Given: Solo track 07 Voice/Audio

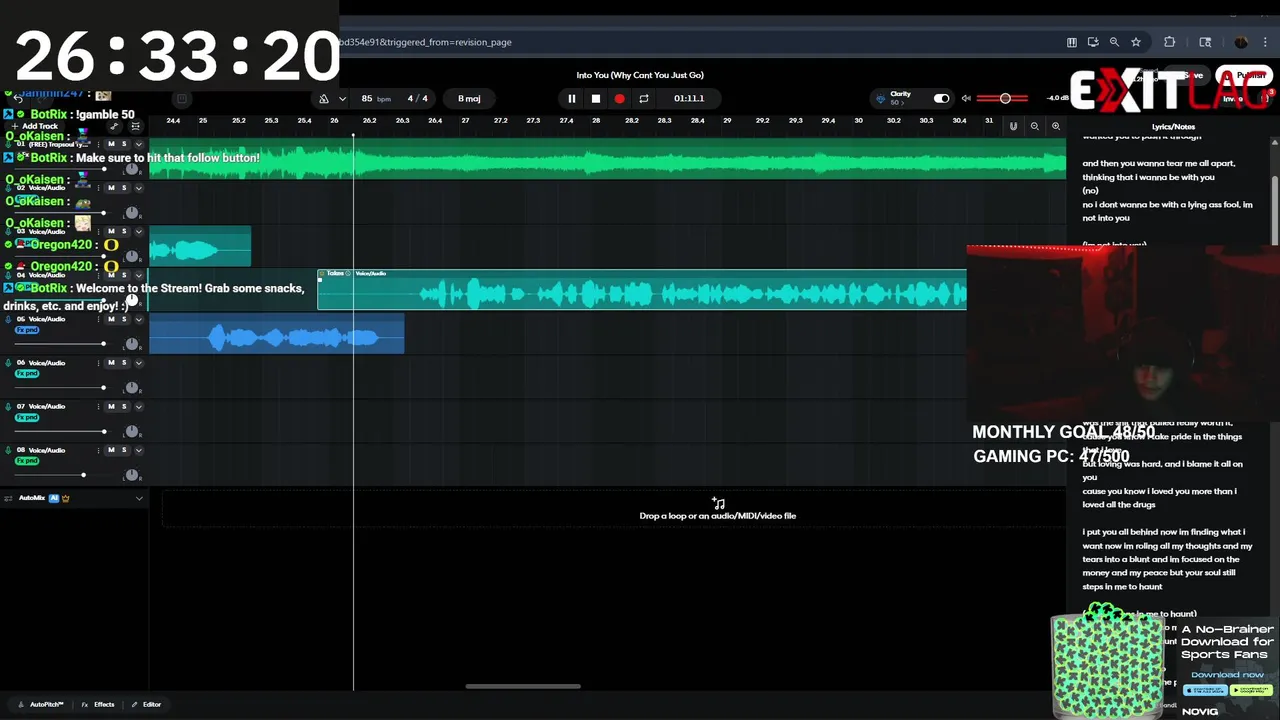Looking at the screenshot, I should point(124,407).
